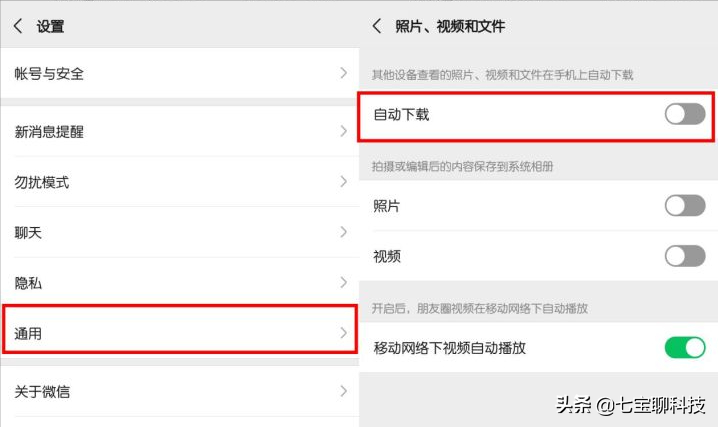The height and width of the screenshot is (427, 718).
Task: Enable the 视频 save switch
Action: (x=685, y=256)
